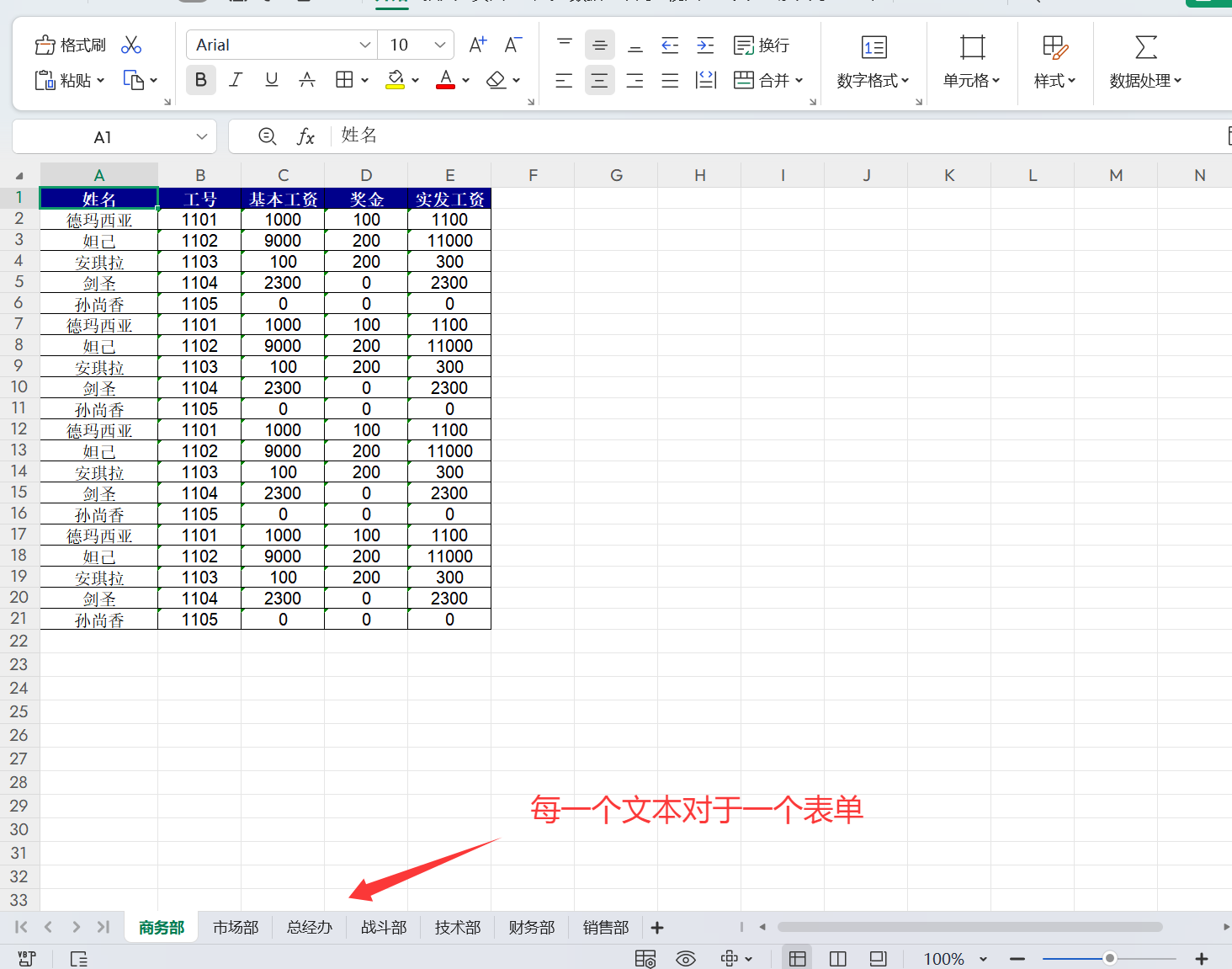Open the 合并 merge cells dropdown arrow
Image resolution: width=1232 pixels, height=969 pixels.
(798, 80)
